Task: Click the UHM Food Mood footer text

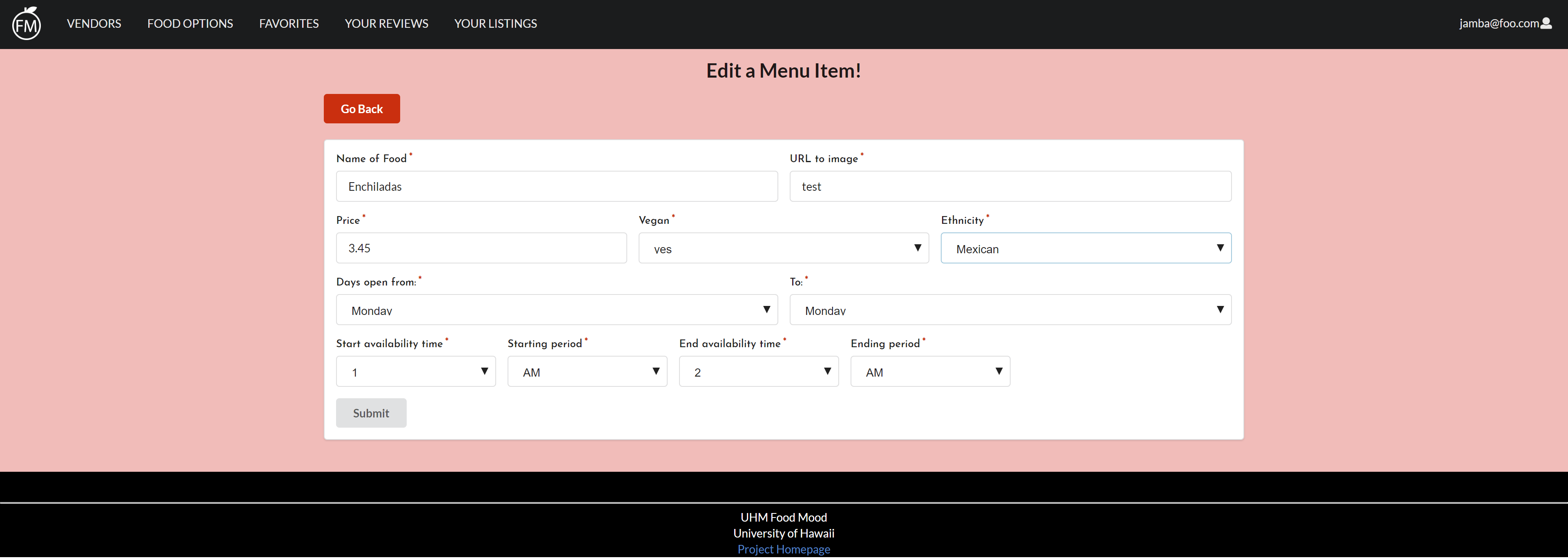Action: coord(784,518)
